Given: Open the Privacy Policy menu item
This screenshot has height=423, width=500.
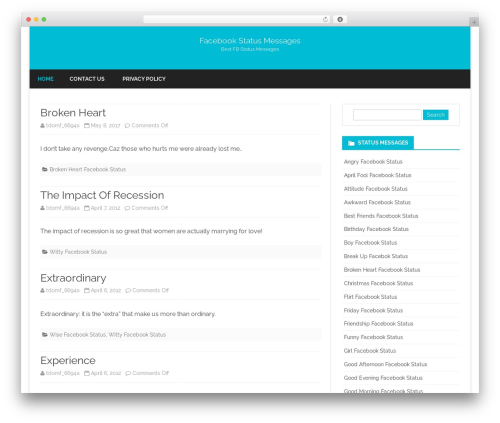Looking at the screenshot, I should 144,79.
